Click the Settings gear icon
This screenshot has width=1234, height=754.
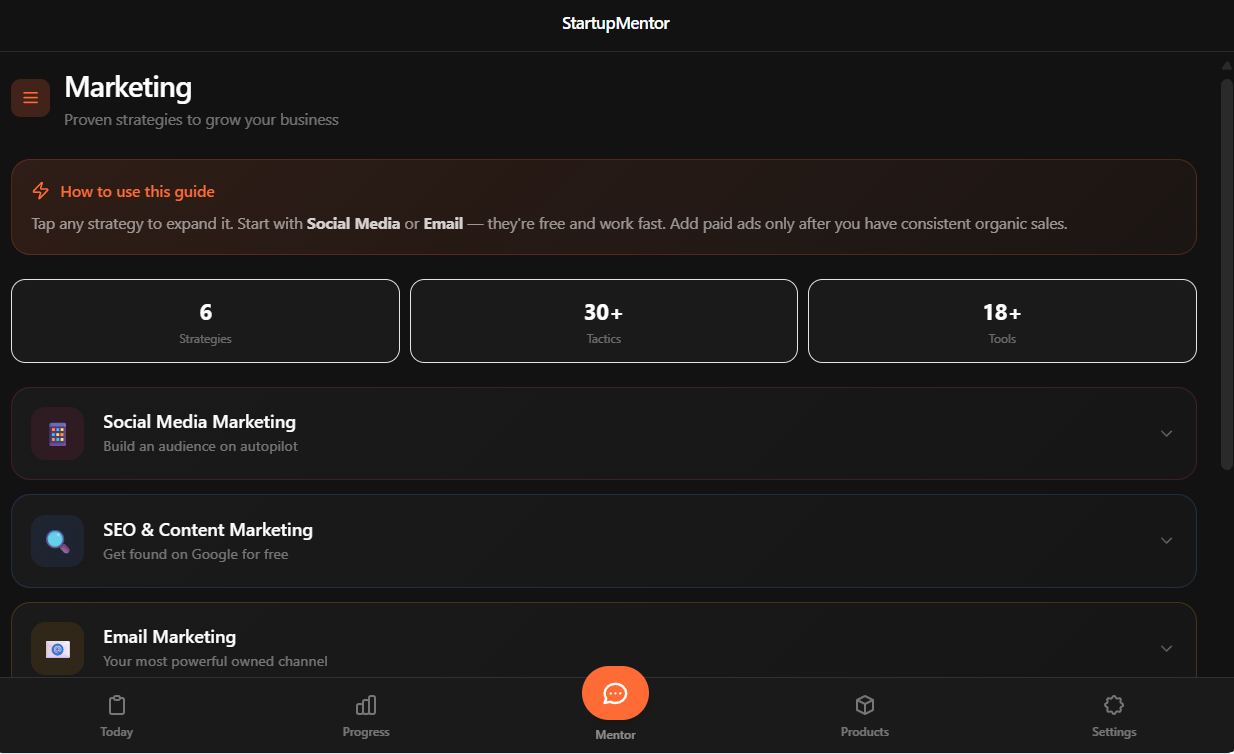[1113, 705]
